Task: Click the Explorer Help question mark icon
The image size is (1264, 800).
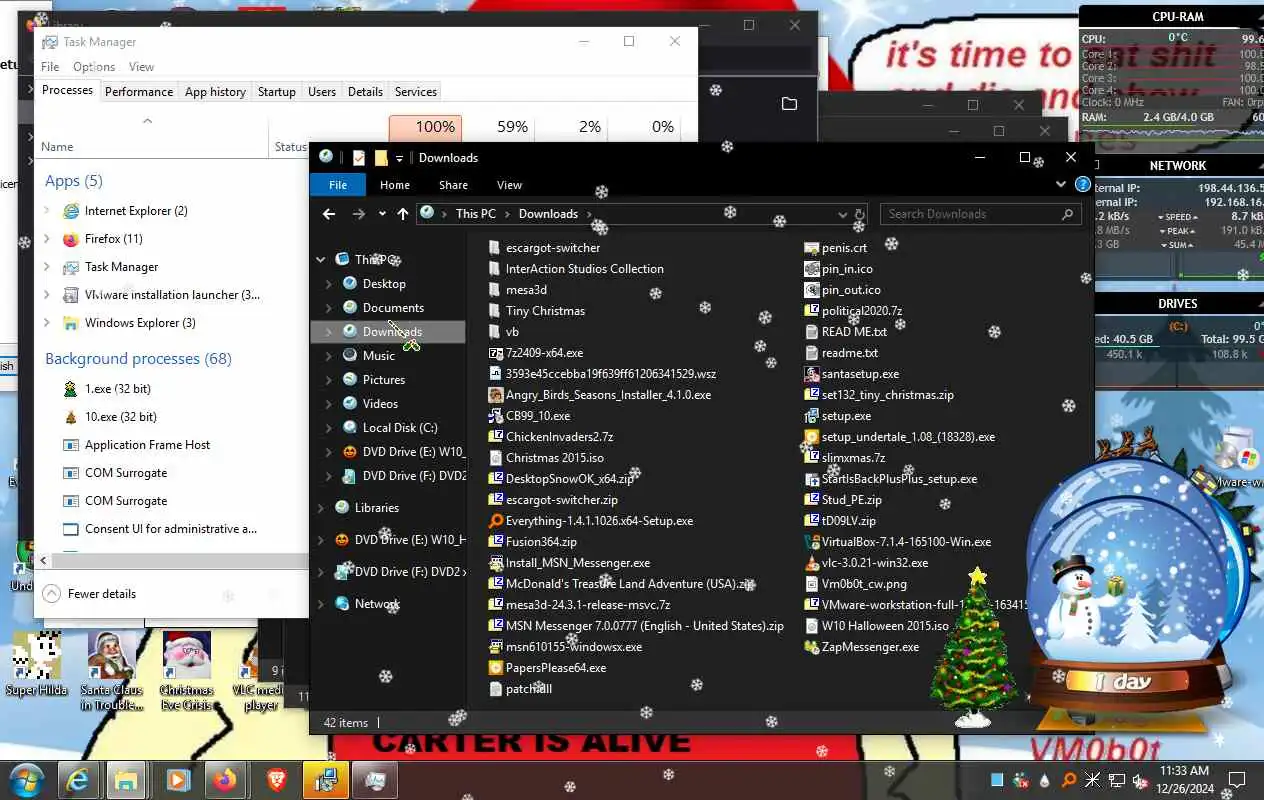Action: click(x=1083, y=185)
